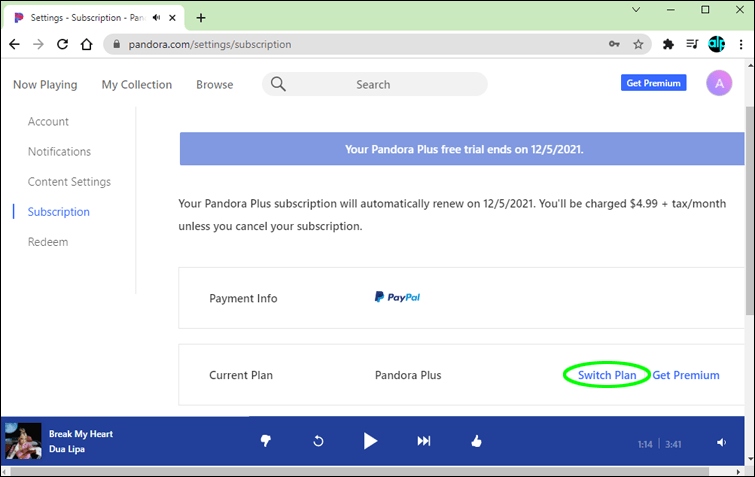Open the tab search chevron
Image resolution: width=755 pixels, height=477 pixels.
coord(636,10)
